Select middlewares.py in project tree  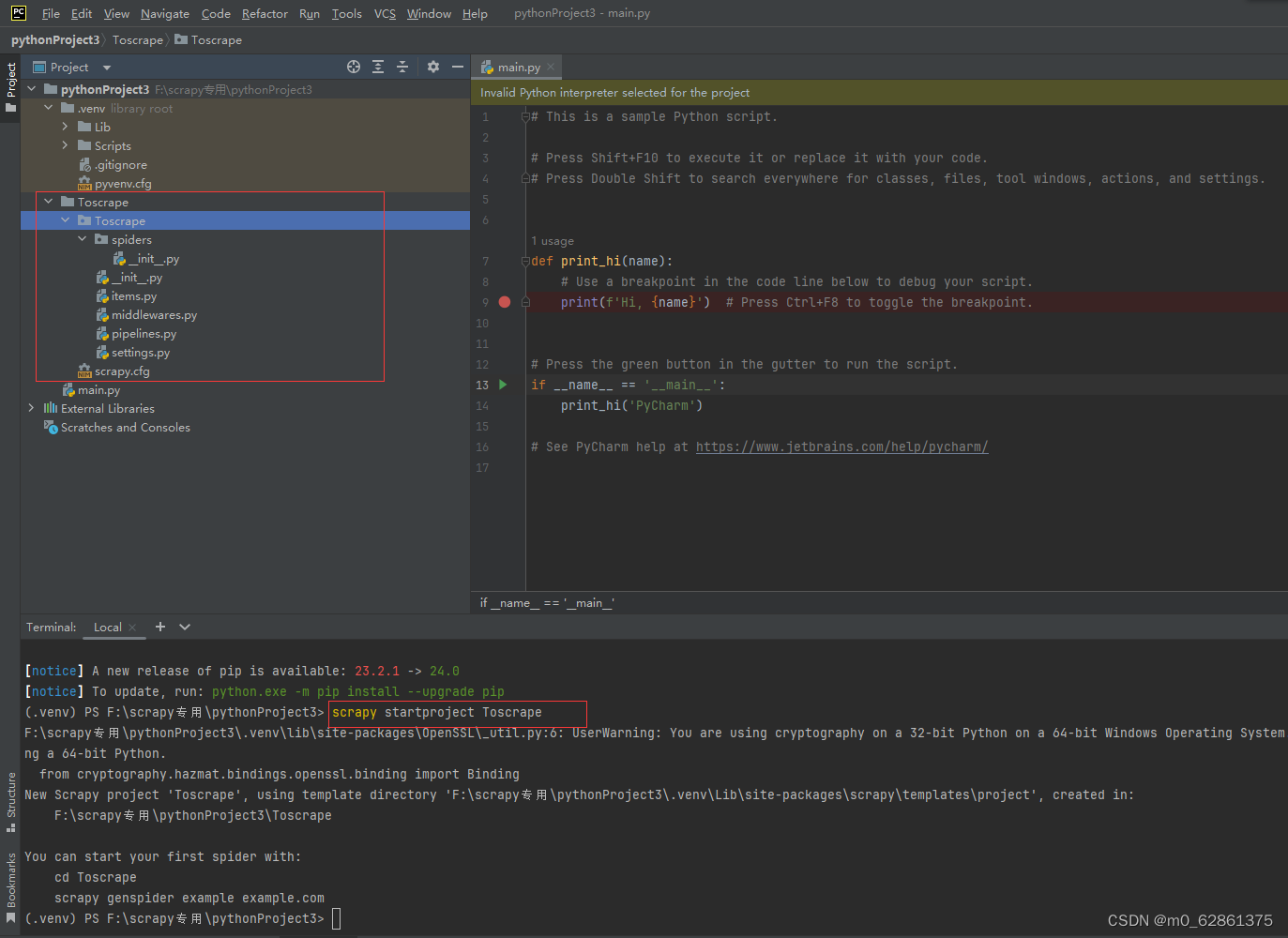pos(154,314)
